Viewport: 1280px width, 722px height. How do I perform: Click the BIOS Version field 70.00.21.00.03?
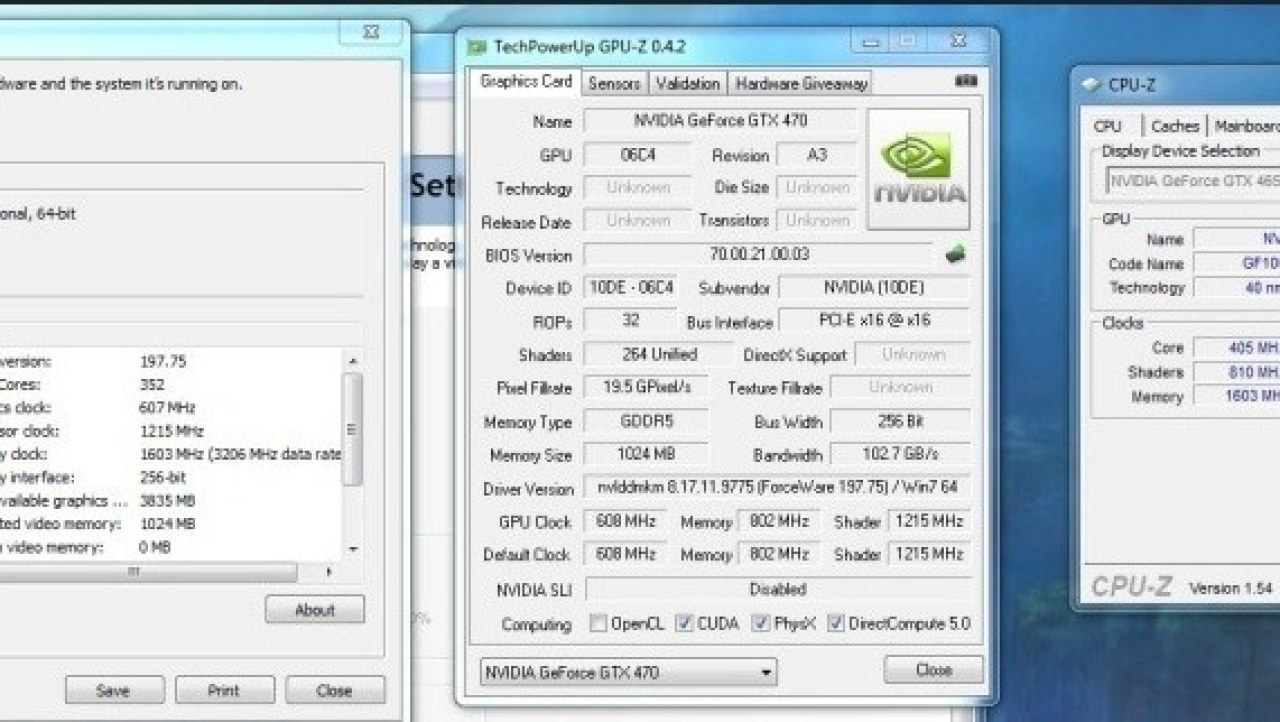(760, 255)
